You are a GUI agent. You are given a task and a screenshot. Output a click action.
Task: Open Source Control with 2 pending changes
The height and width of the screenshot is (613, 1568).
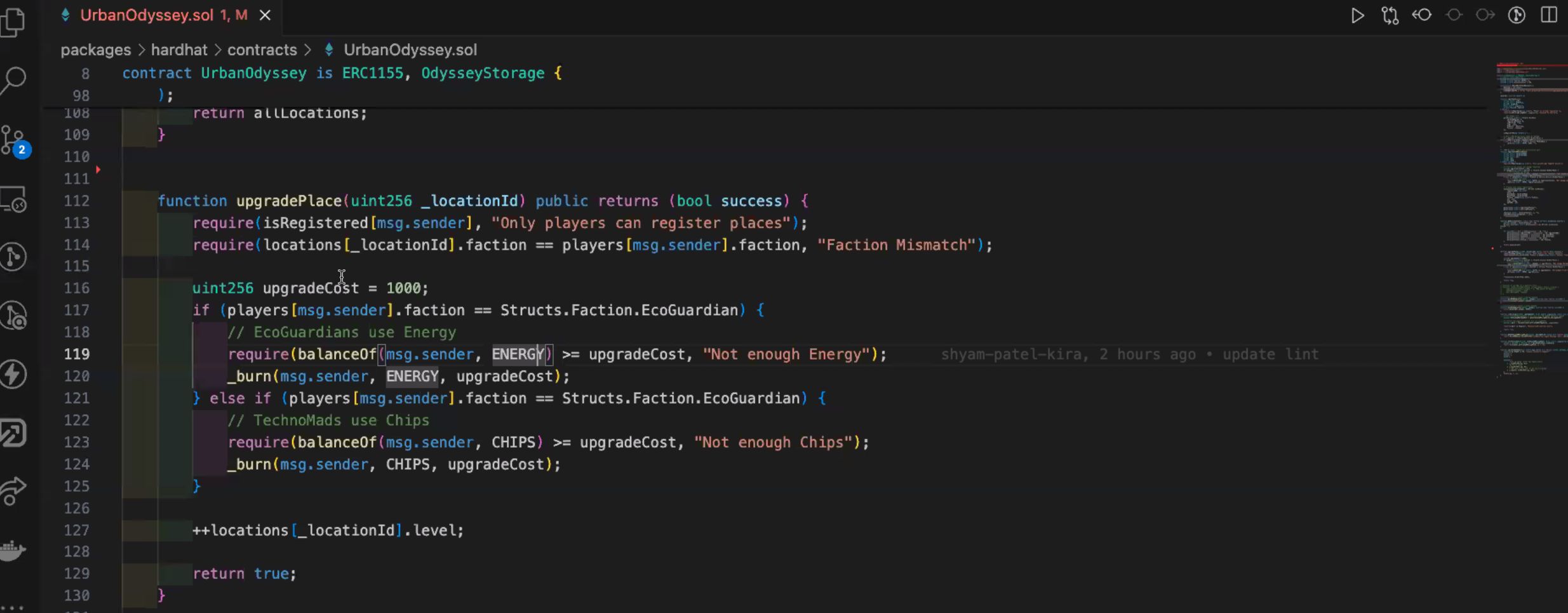(15, 140)
